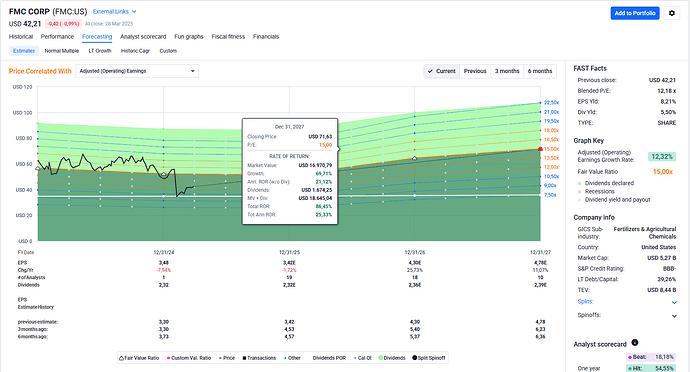Screen dimensions: 690x372
Task: Click the magenta Custom Val. Ratio legend marker
Action: pyautogui.click(x=169, y=358)
